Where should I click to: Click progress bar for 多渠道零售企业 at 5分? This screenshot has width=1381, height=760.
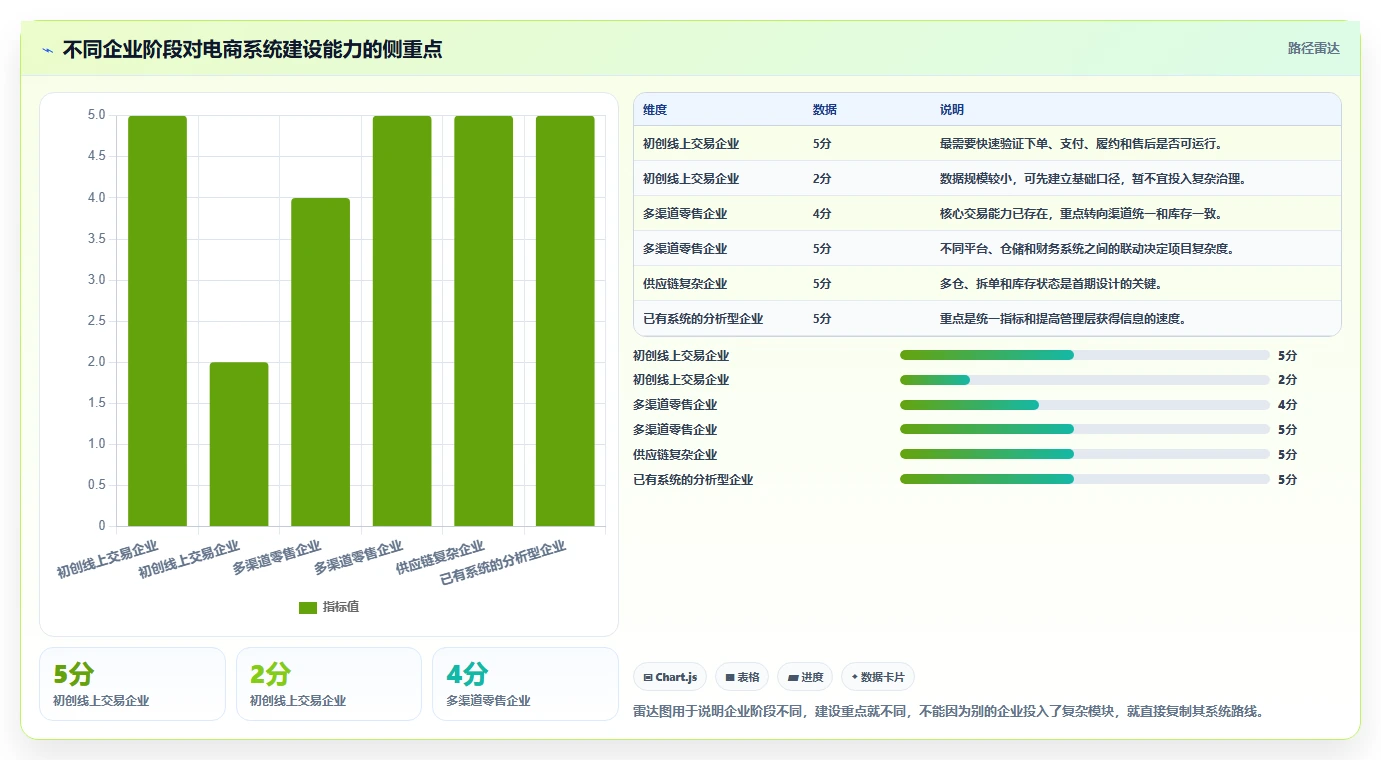(1085, 430)
